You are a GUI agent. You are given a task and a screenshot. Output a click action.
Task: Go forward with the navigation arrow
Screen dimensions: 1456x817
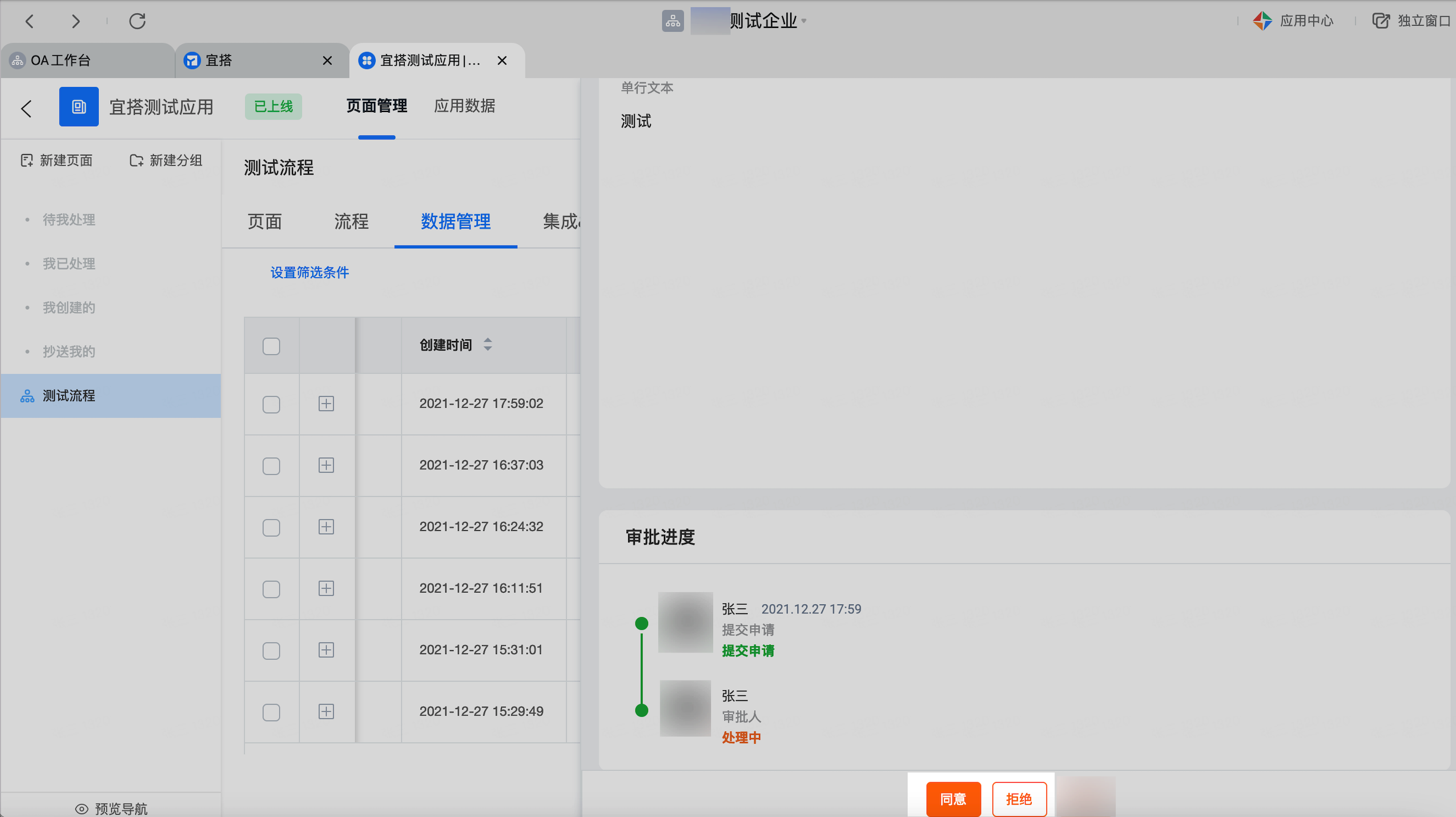click(75, 21)
